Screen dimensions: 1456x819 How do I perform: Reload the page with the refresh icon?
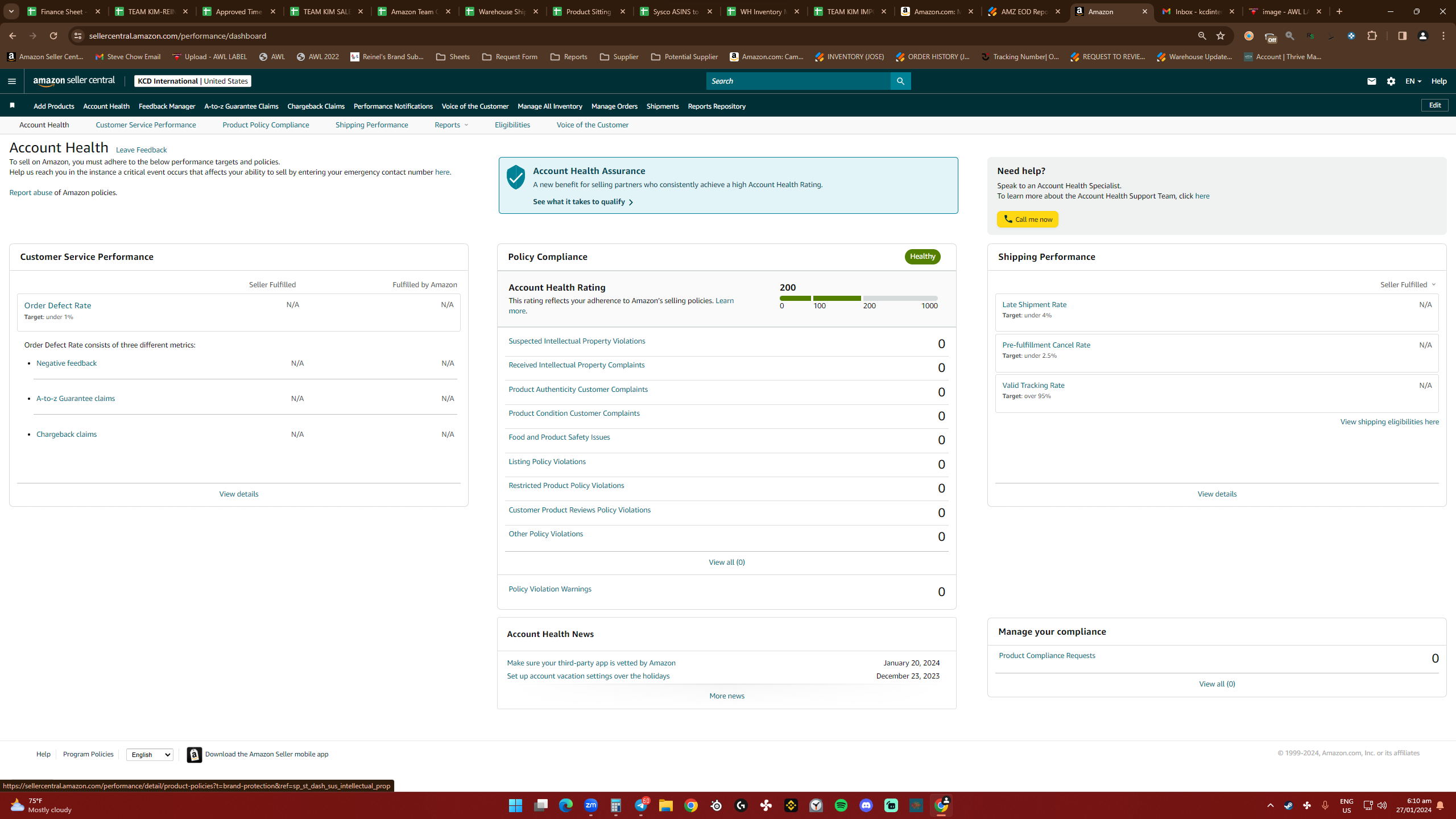point(53,36)
